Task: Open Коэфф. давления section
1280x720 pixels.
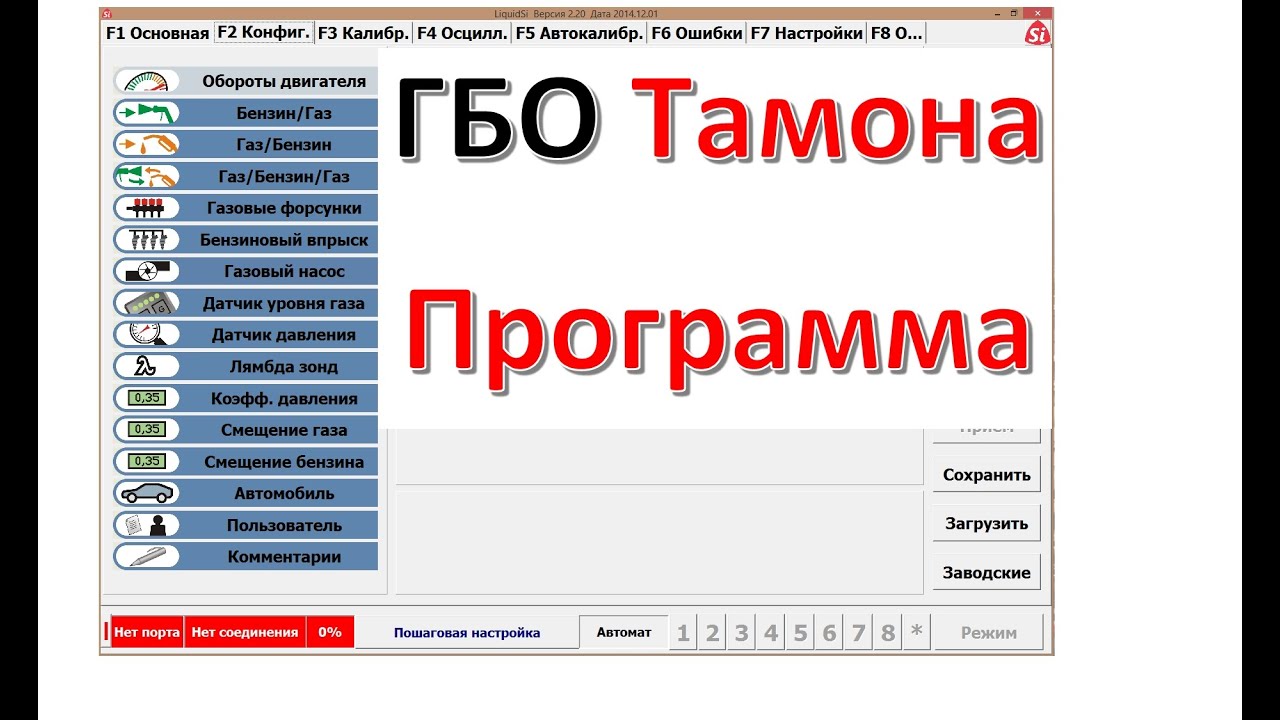Action: click(245, 398)
